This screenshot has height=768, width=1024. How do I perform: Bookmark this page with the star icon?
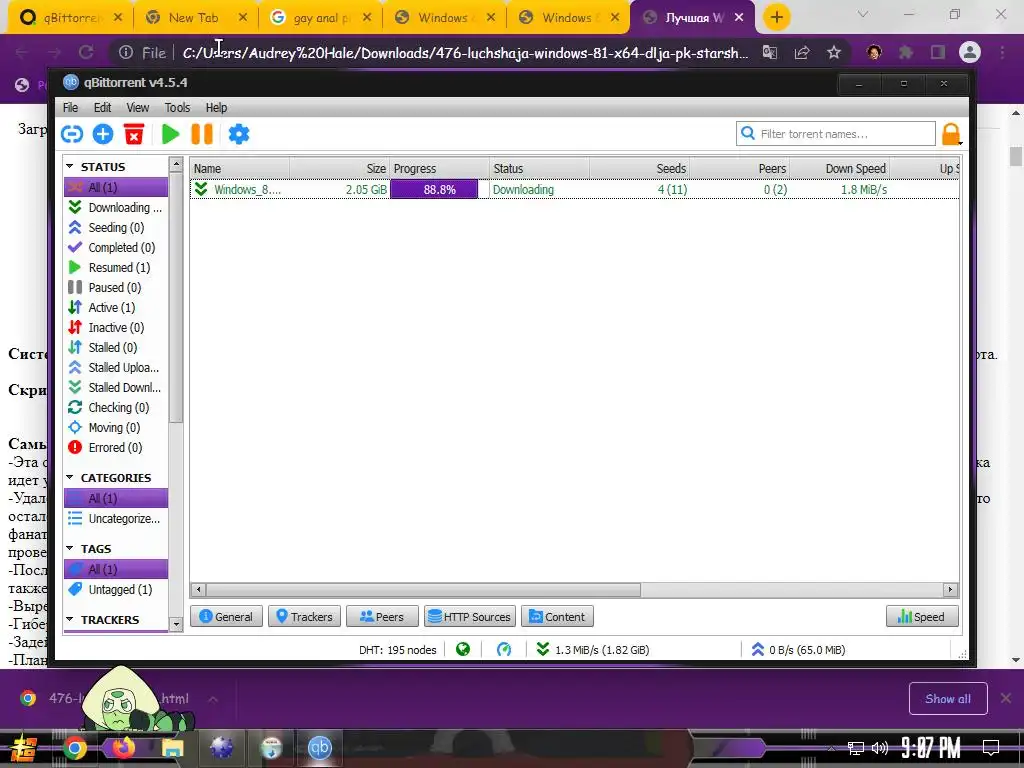click(834, 52)
